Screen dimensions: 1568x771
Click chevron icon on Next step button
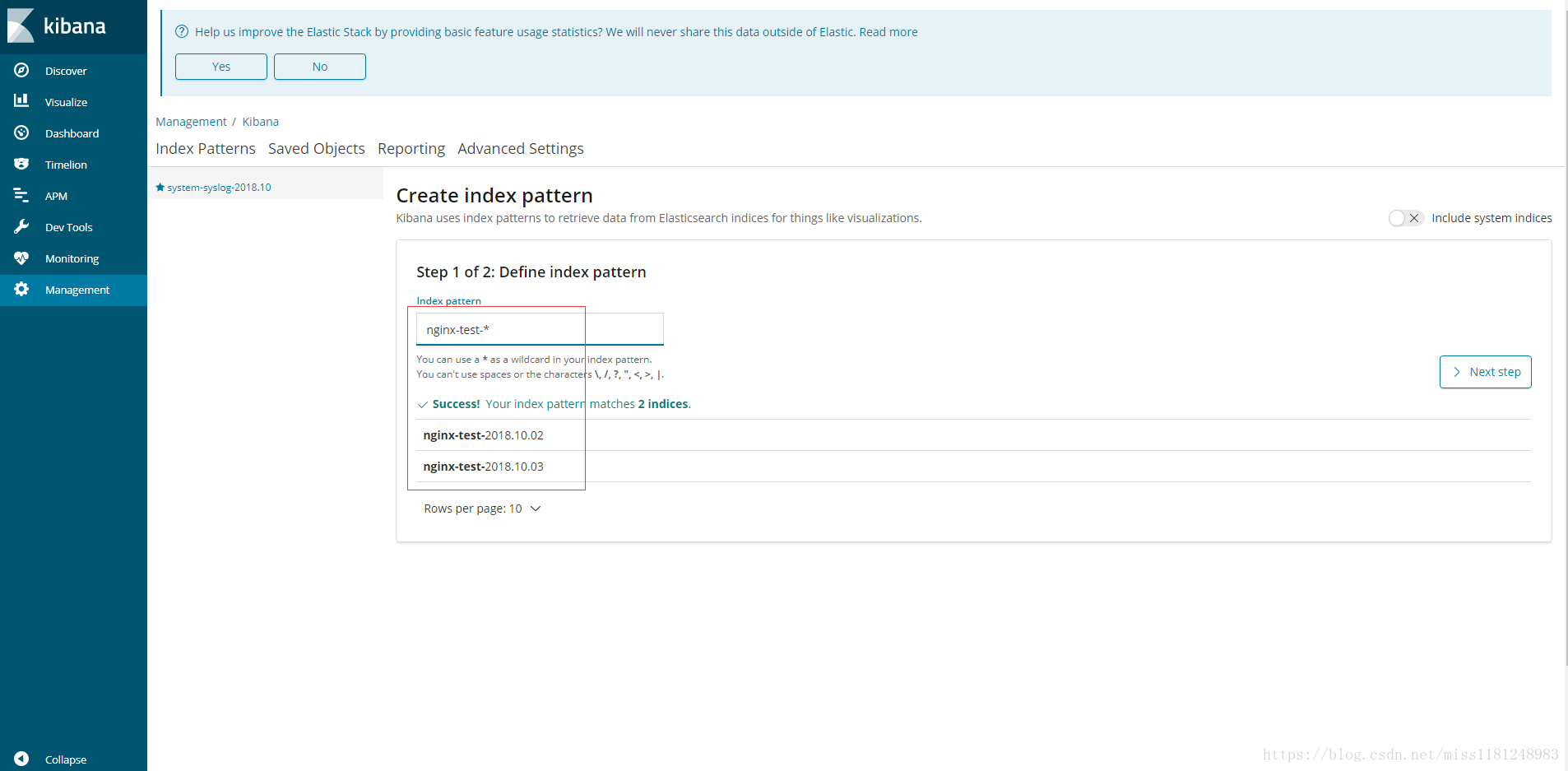coord(1457,372)
